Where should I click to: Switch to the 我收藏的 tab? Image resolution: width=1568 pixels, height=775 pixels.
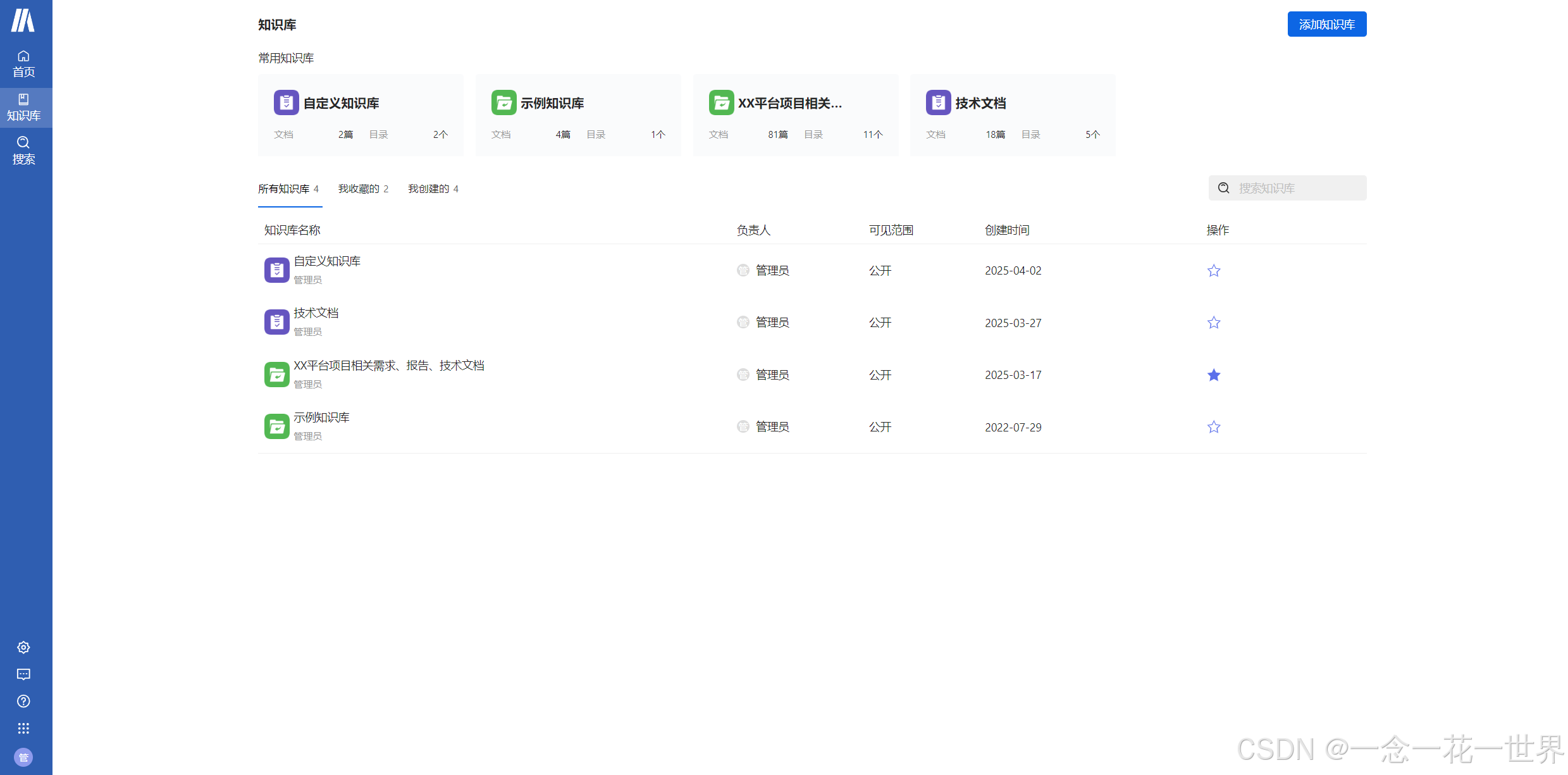pyautogui.click(x=362, y=189)
